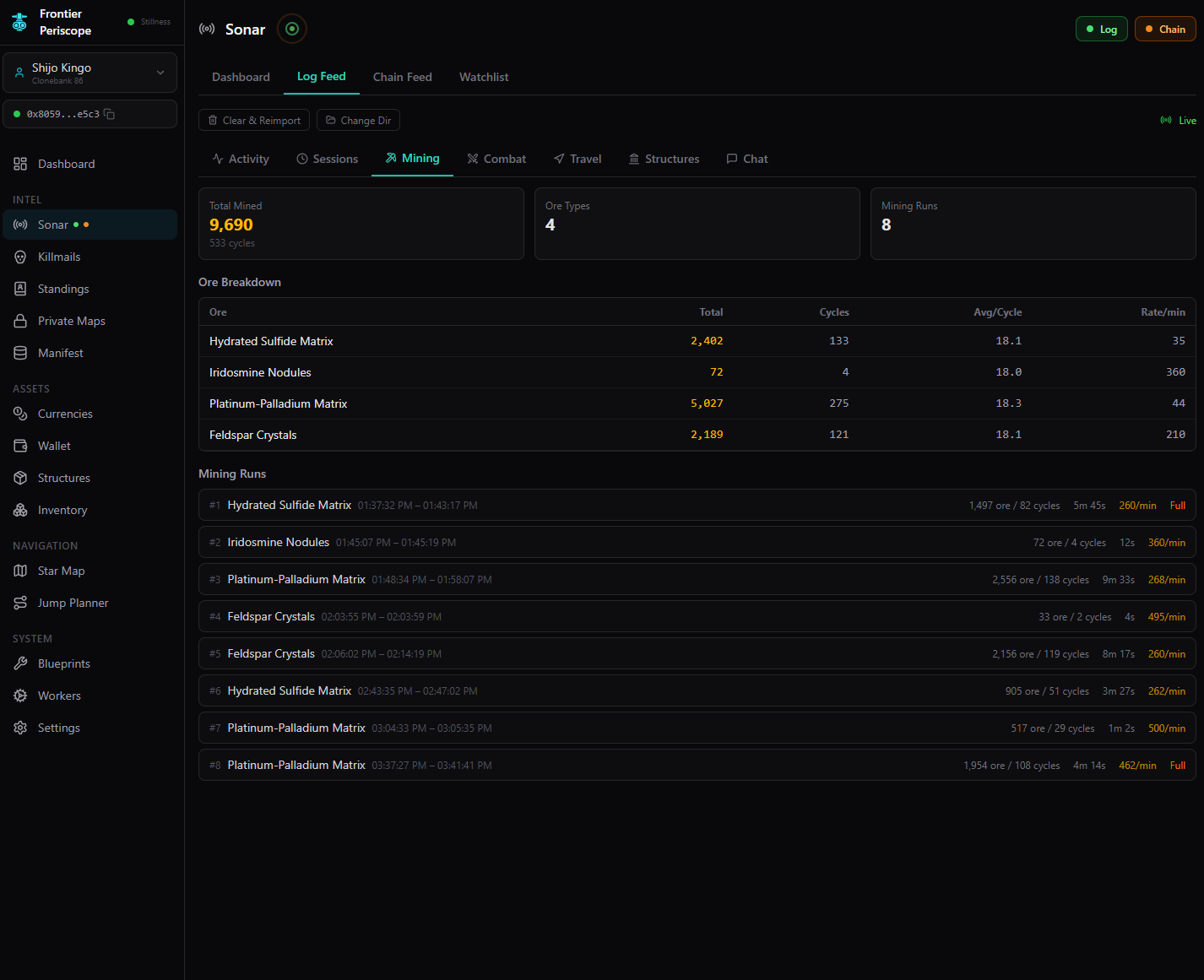Select the Mining sub-tab
Screen dimensions: 1204x980
pos(413,159)
